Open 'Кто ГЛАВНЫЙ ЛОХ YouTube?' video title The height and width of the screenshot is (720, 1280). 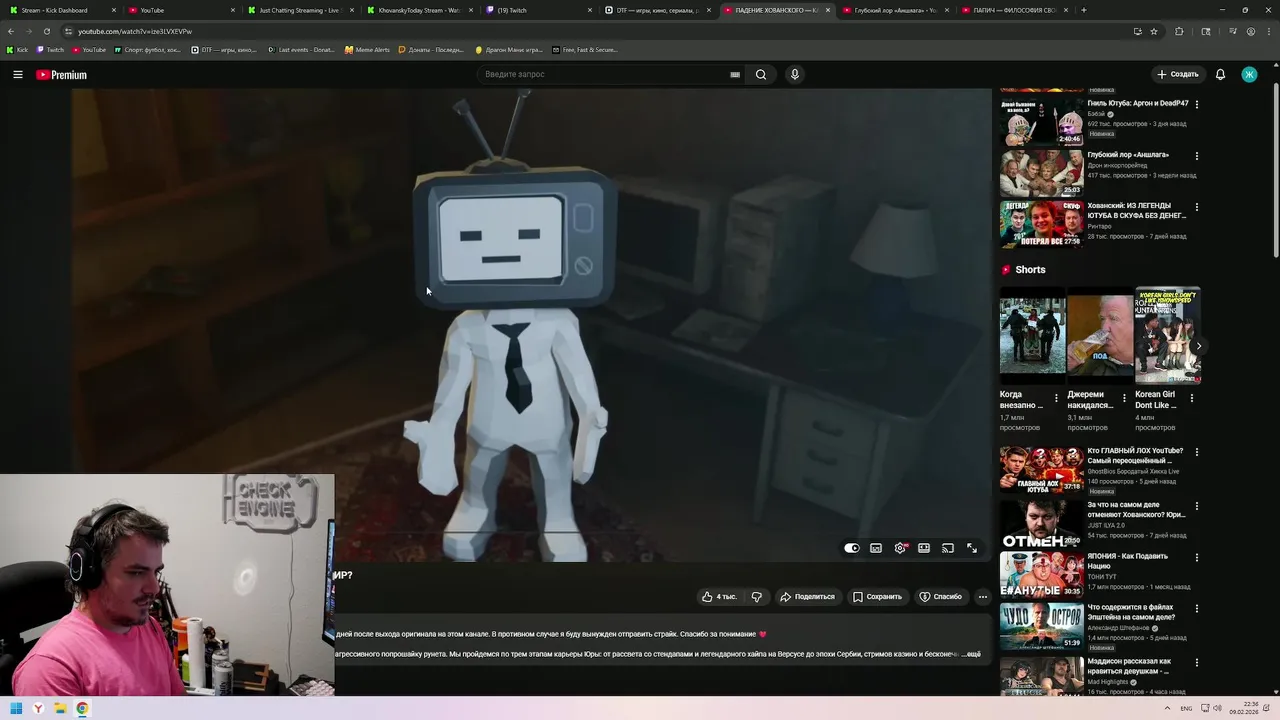coord(1135,456)
